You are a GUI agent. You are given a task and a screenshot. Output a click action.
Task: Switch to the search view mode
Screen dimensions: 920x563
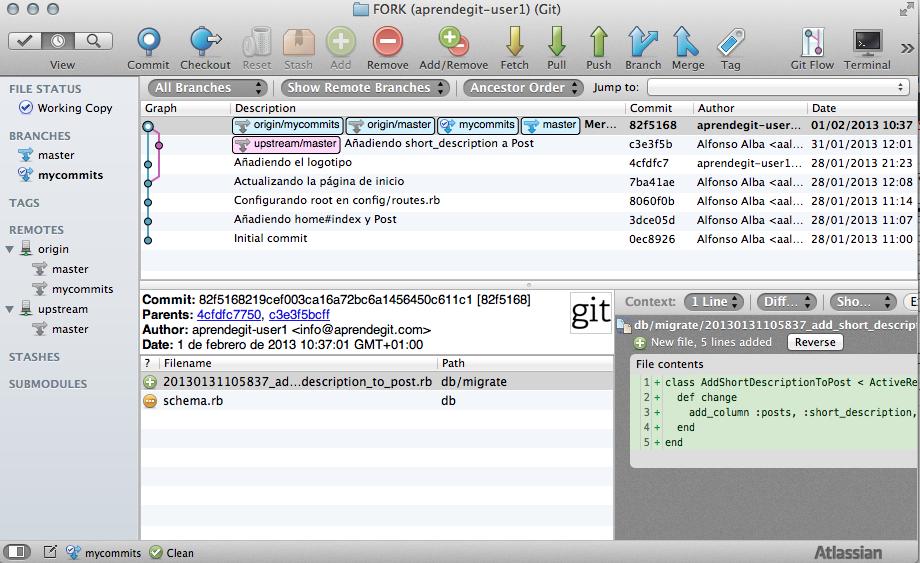click(x=93, y=41)
